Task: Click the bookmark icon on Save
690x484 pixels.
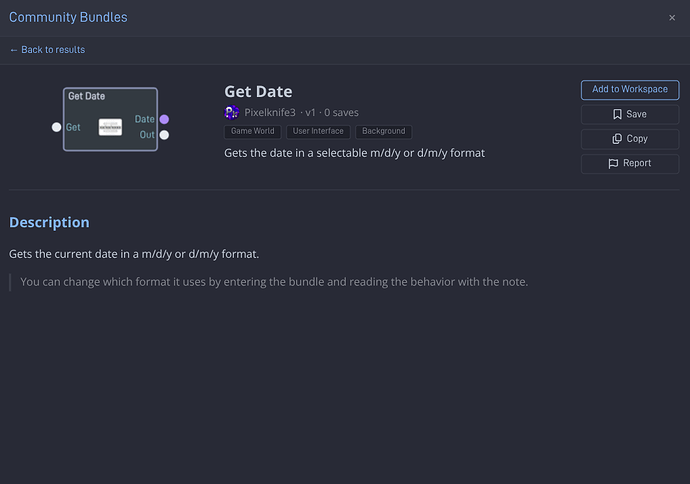Action: [x=617, y=114]
